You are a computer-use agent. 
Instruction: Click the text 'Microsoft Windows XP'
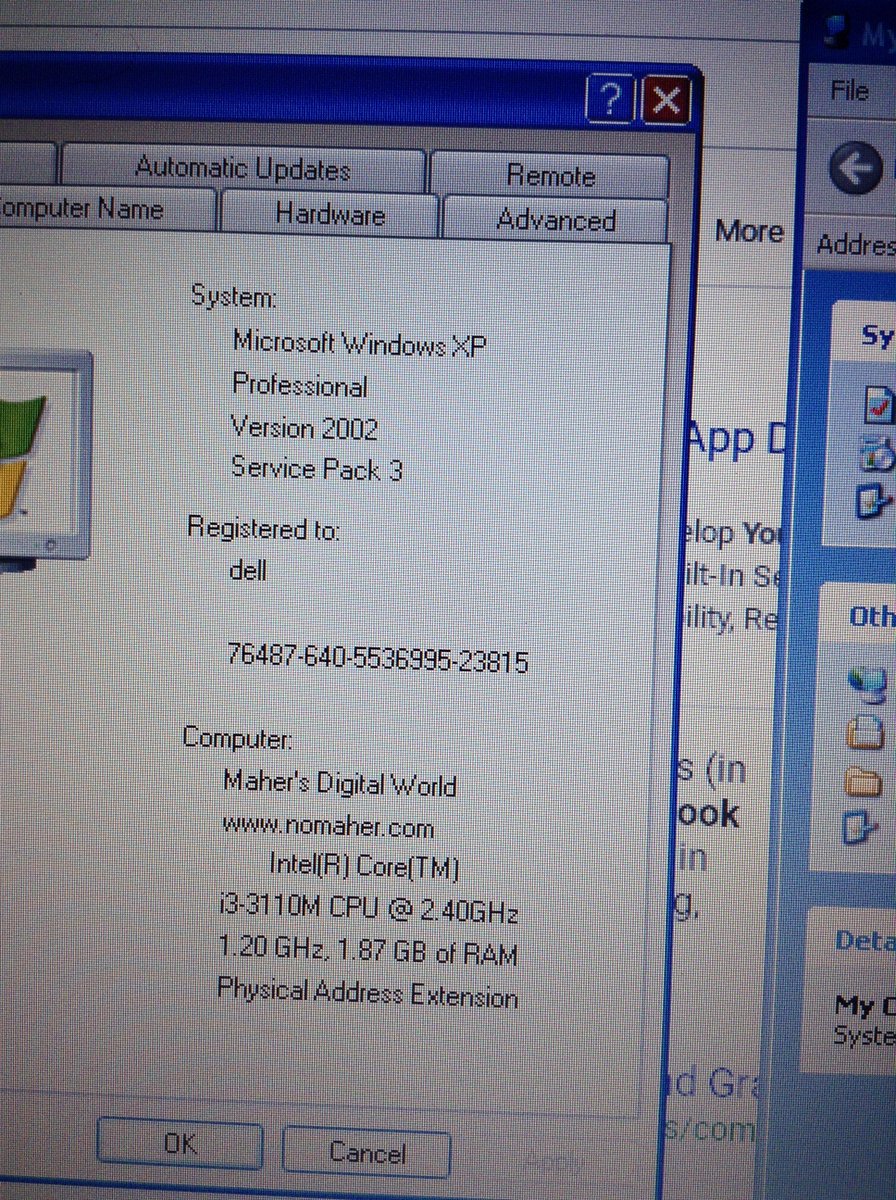coord(359,343)
